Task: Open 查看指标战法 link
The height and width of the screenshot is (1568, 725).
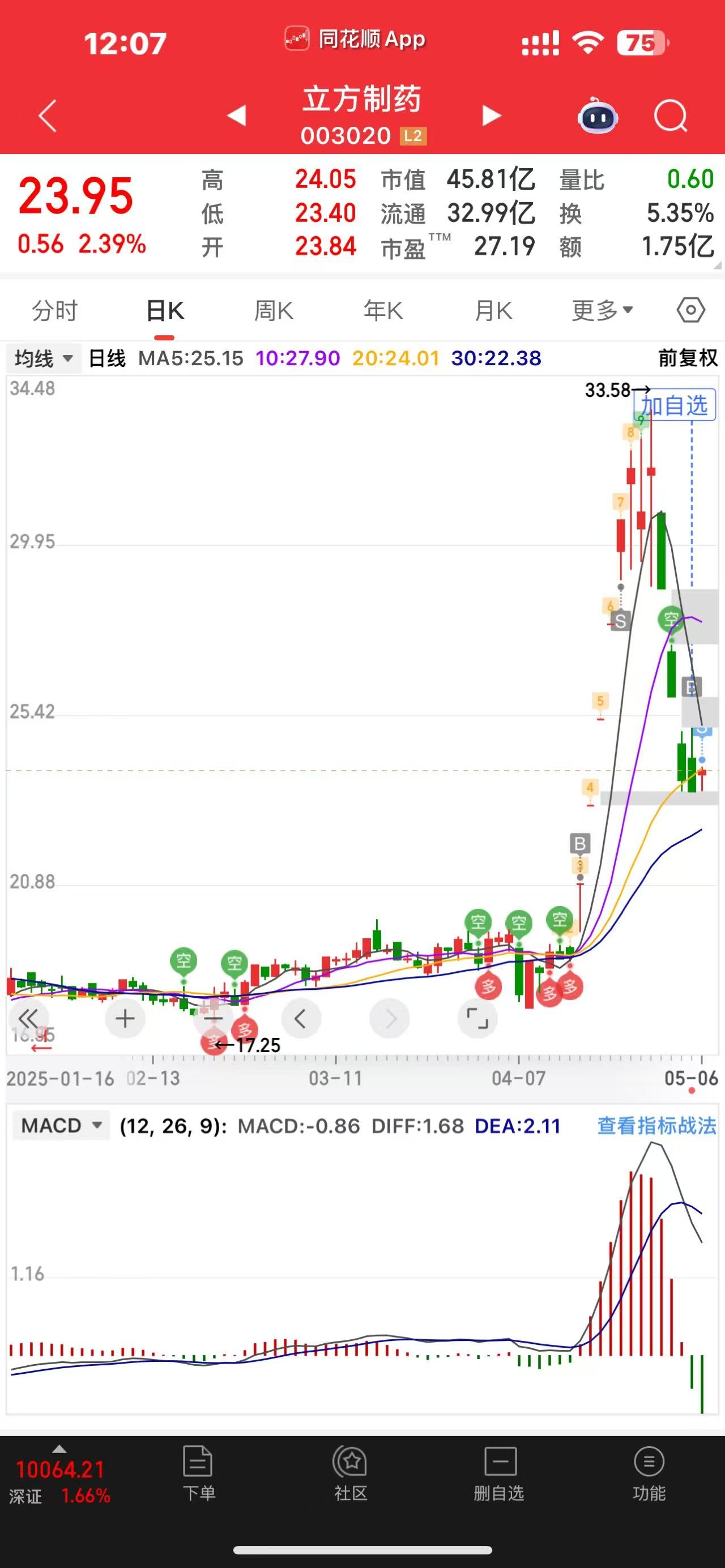Action: [x=657, y=1126]
